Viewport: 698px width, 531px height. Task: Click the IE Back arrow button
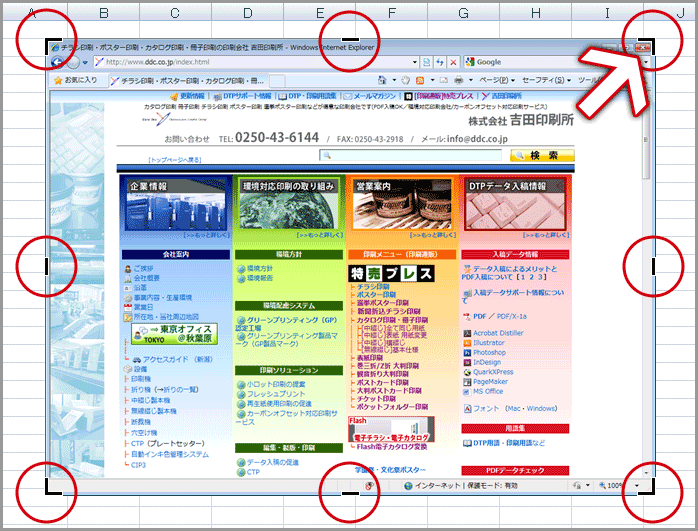coord(57,62)
